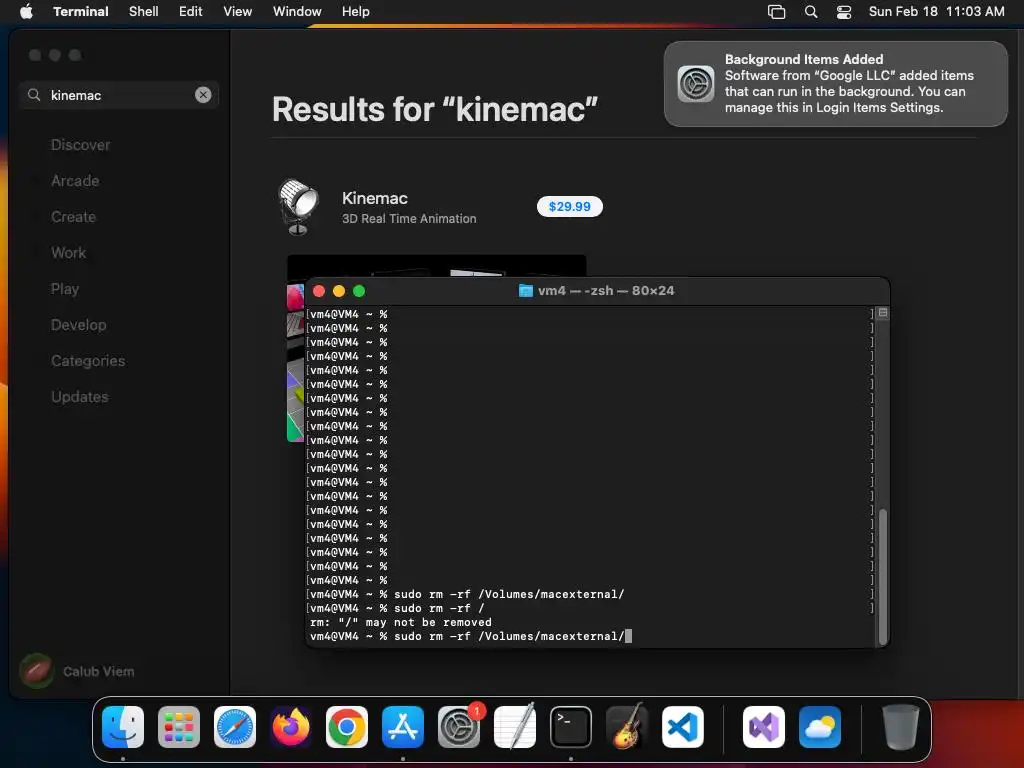Open Categories in App Store sidebar

pyautogui.click(x=88, y=360)
